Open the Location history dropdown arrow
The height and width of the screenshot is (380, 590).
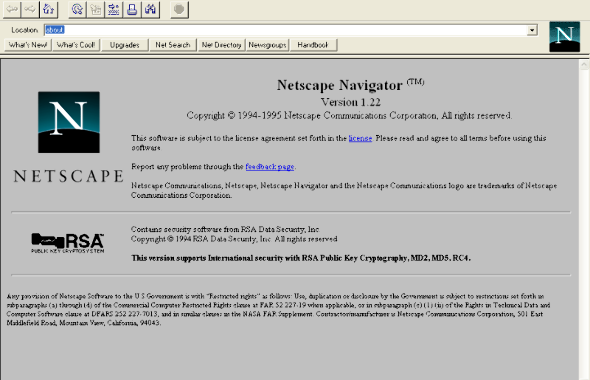coord(532,30)
